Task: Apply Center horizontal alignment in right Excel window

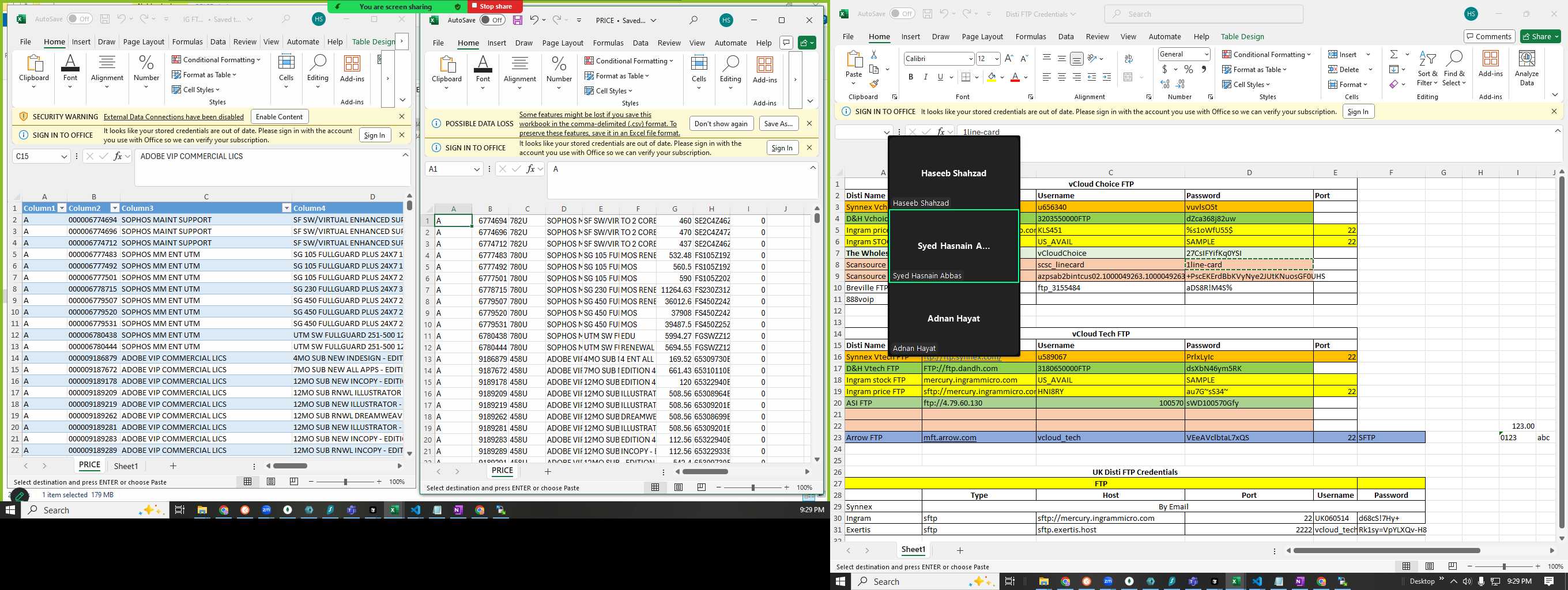Action: (1061, 77)
